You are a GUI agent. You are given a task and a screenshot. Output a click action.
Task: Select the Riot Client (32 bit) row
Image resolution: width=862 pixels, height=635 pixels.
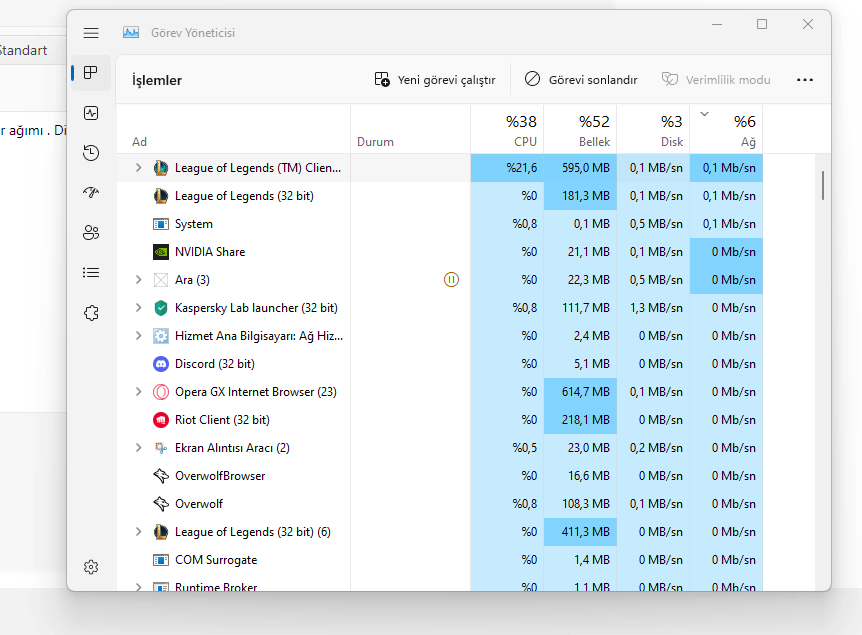click(440, 420)
